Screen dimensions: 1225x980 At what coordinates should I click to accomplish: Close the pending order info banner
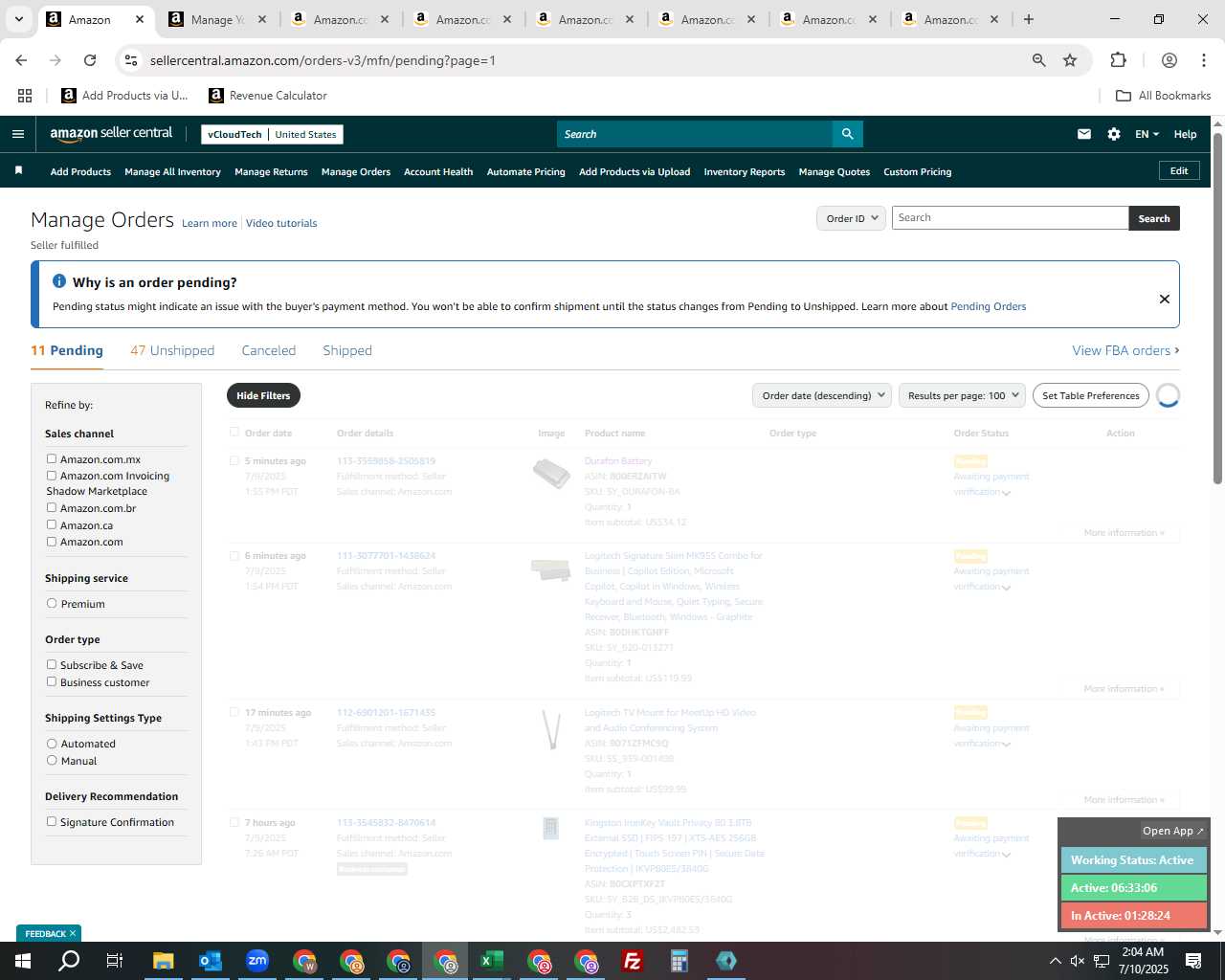pos(1165,299)
